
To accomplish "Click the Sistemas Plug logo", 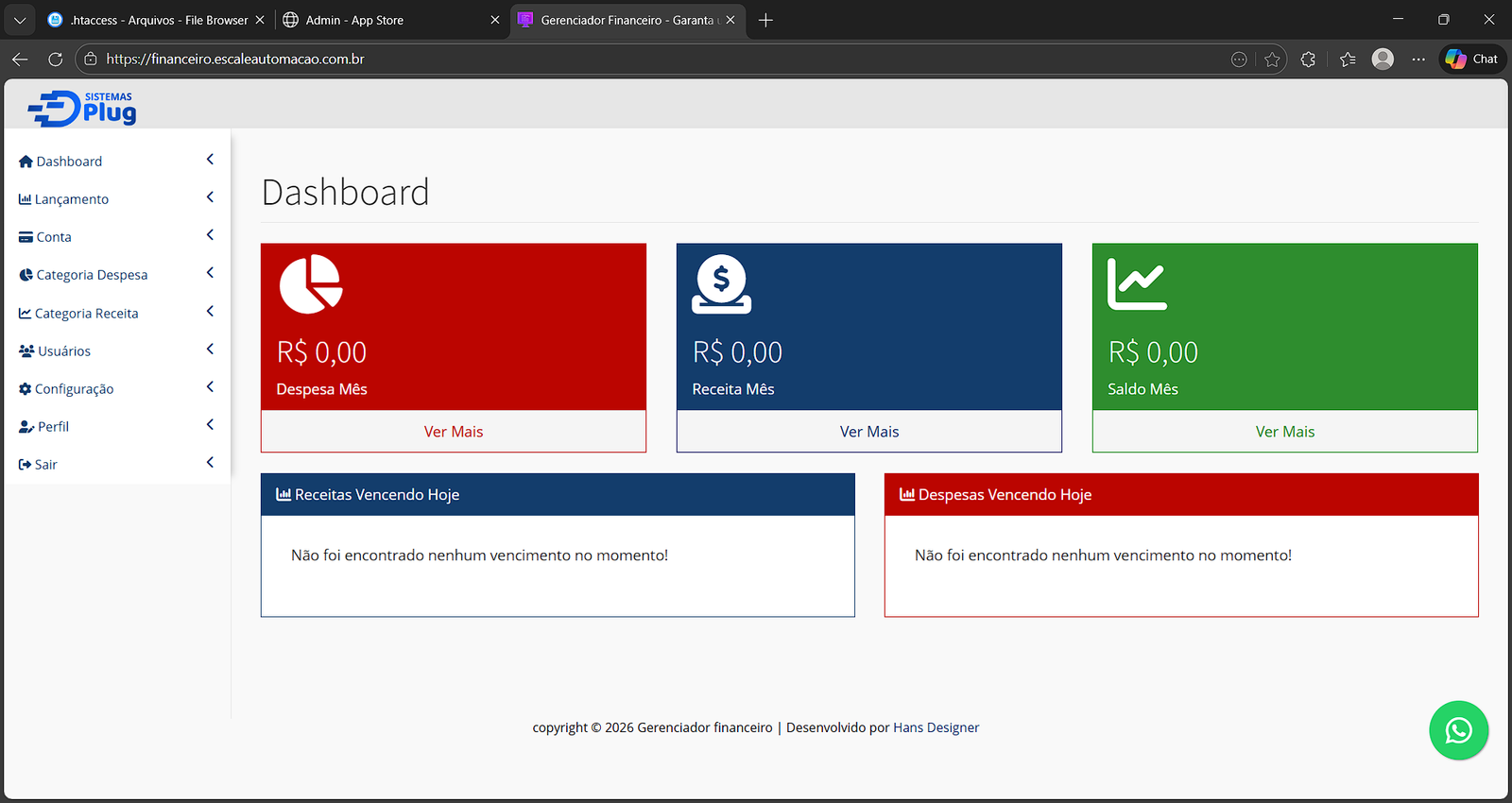I will tap(82, 109).
